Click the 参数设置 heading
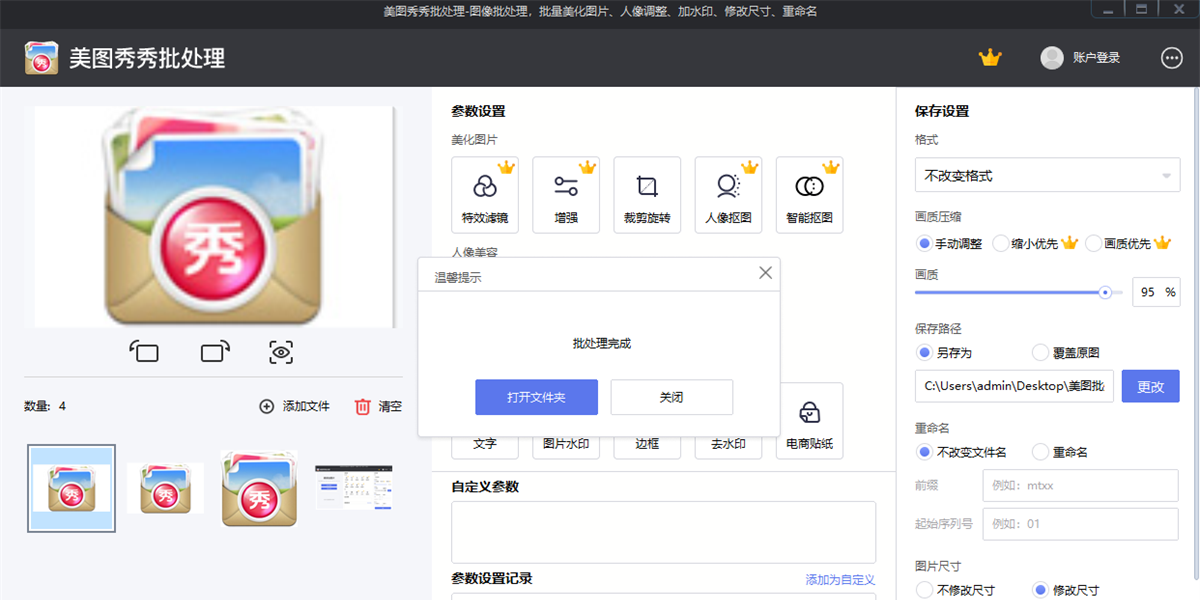Viewport: 1200px width, 600px height. pyautogui.click(x=478, y=111)
